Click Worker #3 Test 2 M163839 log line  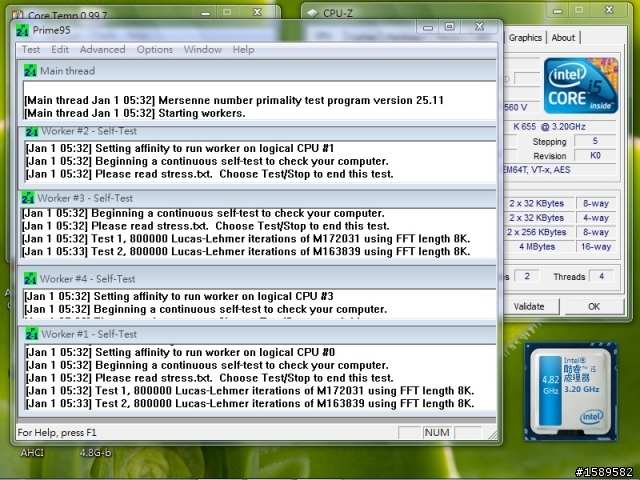(x=246, y=251)
